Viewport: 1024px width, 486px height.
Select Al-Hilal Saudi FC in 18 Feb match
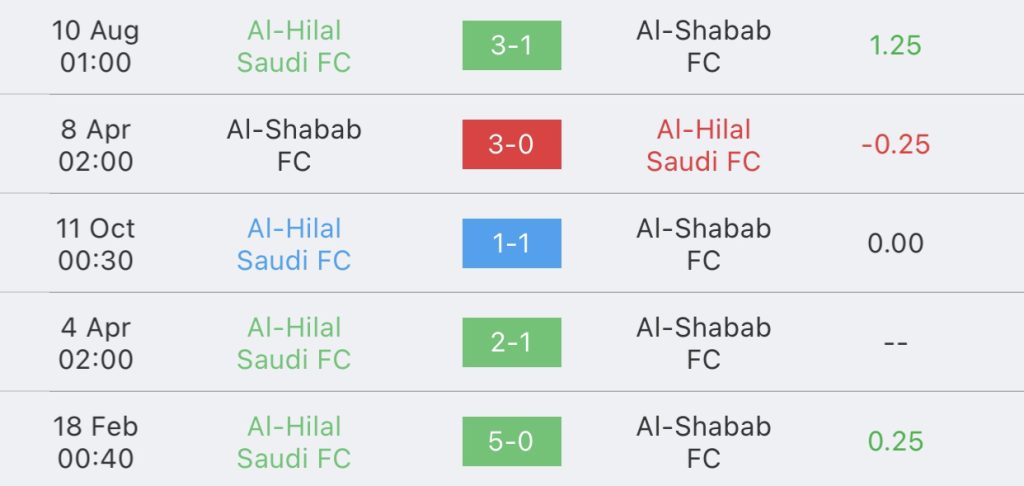(x=294, y=442)
